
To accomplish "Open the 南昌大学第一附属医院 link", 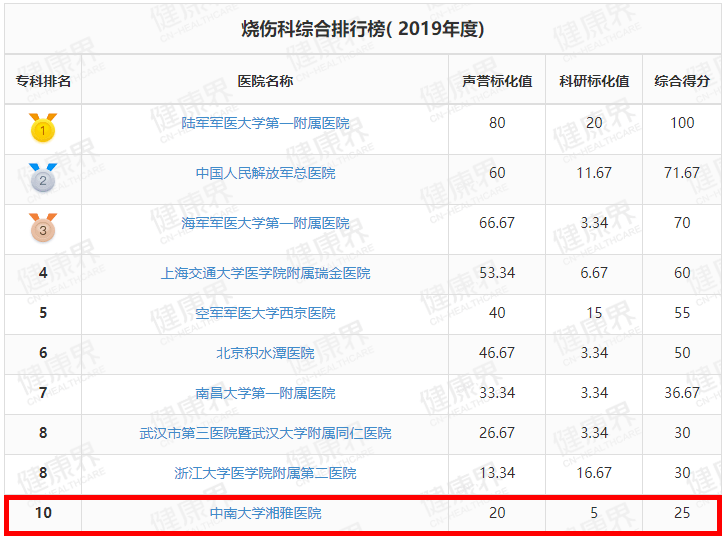I will [265, 394].
